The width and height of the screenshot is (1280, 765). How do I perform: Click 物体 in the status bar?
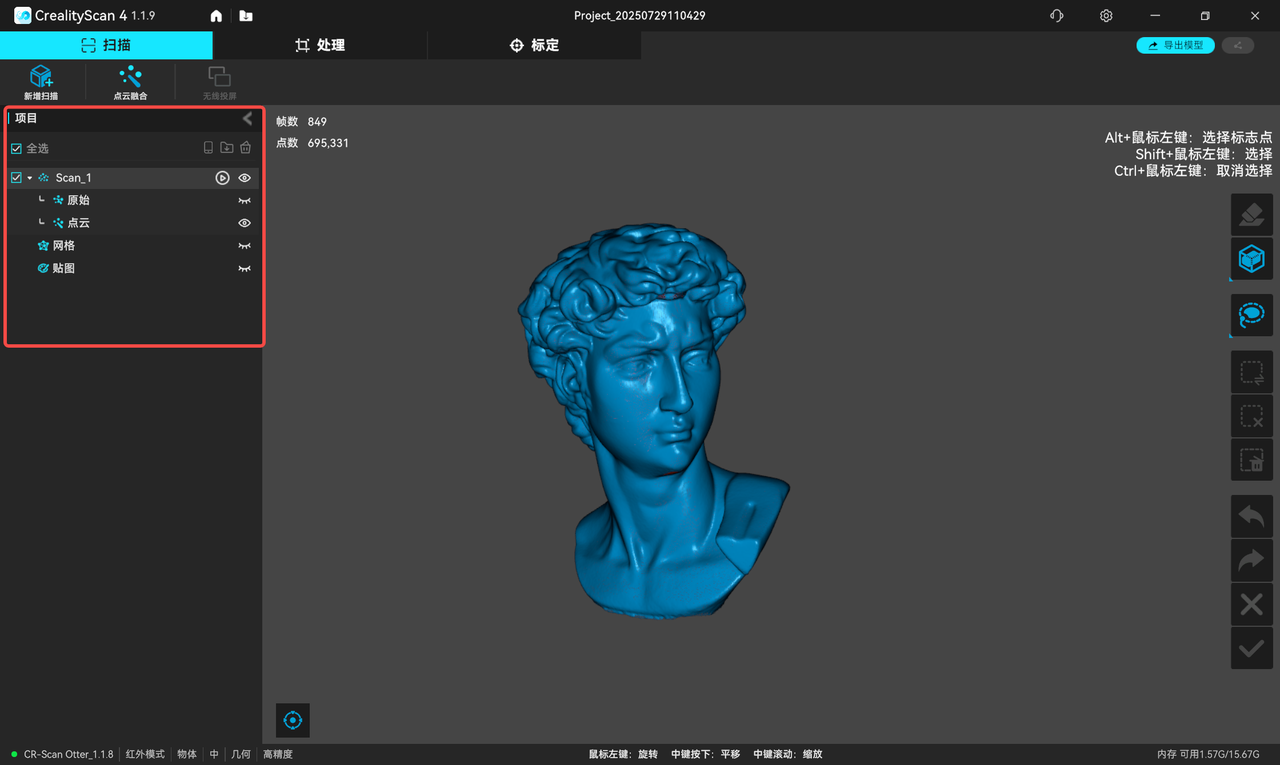click(x=187, y=754)
